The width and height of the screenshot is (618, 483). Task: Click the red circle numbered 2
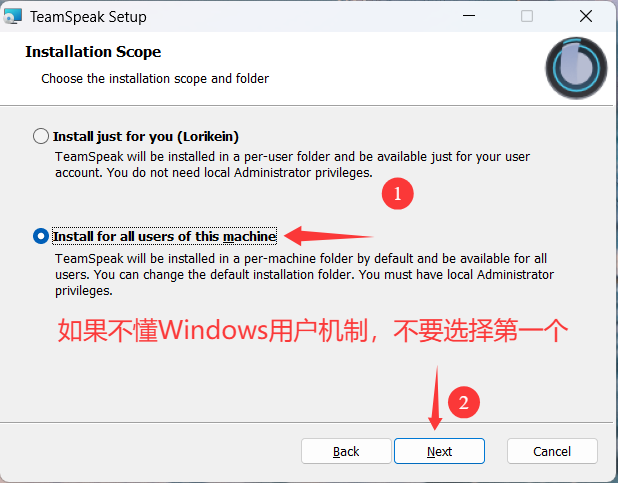(462, 403)
